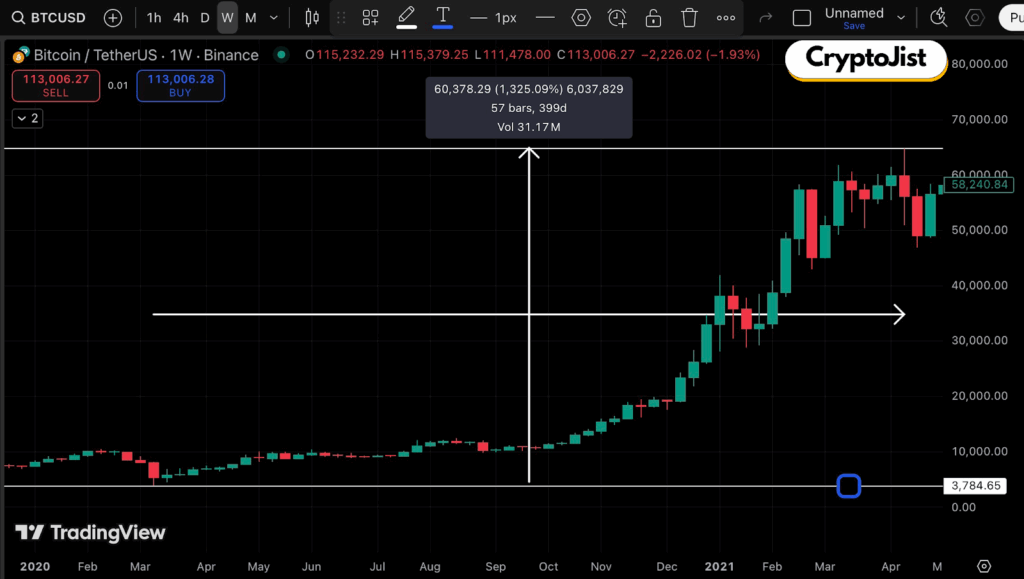Screen dimensions: 1024x579
Task: Click the blue BUY price button
Action: pos(181,86)
